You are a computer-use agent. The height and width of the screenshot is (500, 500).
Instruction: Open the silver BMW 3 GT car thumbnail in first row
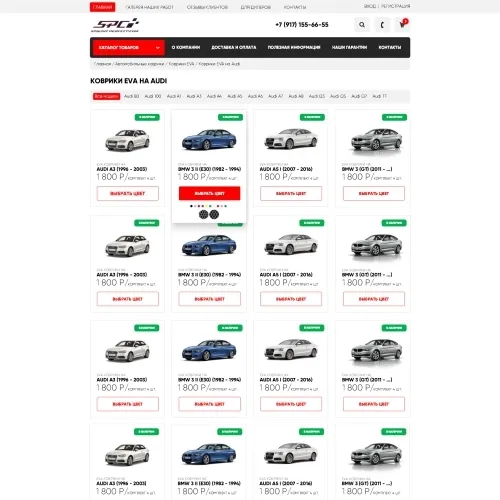tap(376, 140)
